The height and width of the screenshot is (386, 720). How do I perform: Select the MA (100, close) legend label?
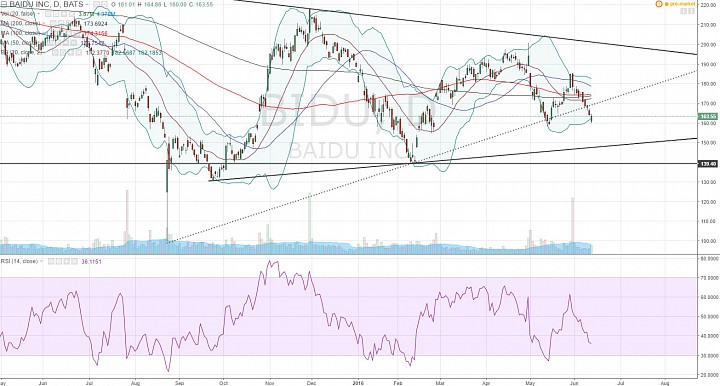[20, 34]
